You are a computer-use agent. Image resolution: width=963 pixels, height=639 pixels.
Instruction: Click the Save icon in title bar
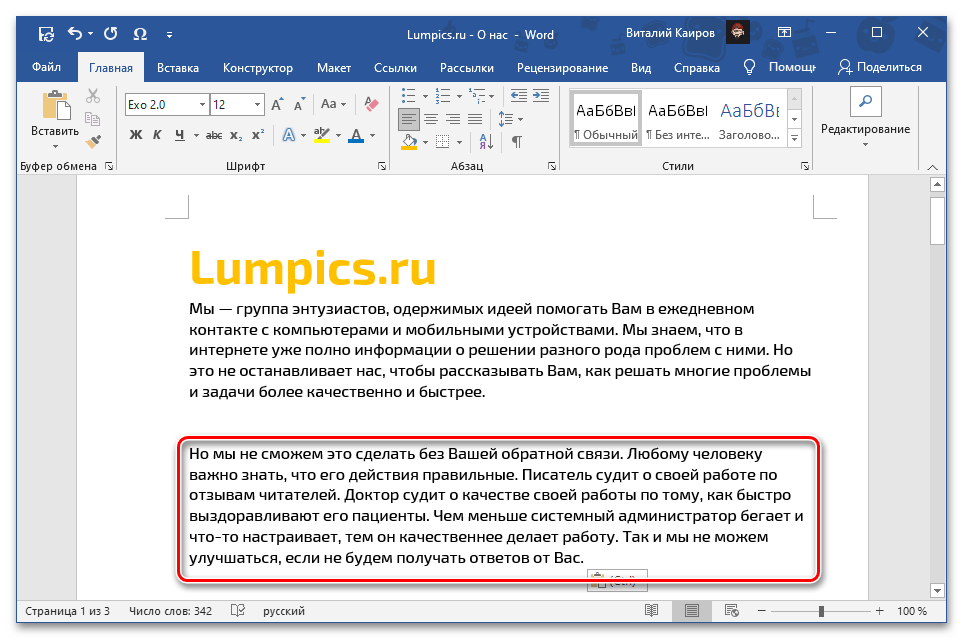tap(46, 34)
